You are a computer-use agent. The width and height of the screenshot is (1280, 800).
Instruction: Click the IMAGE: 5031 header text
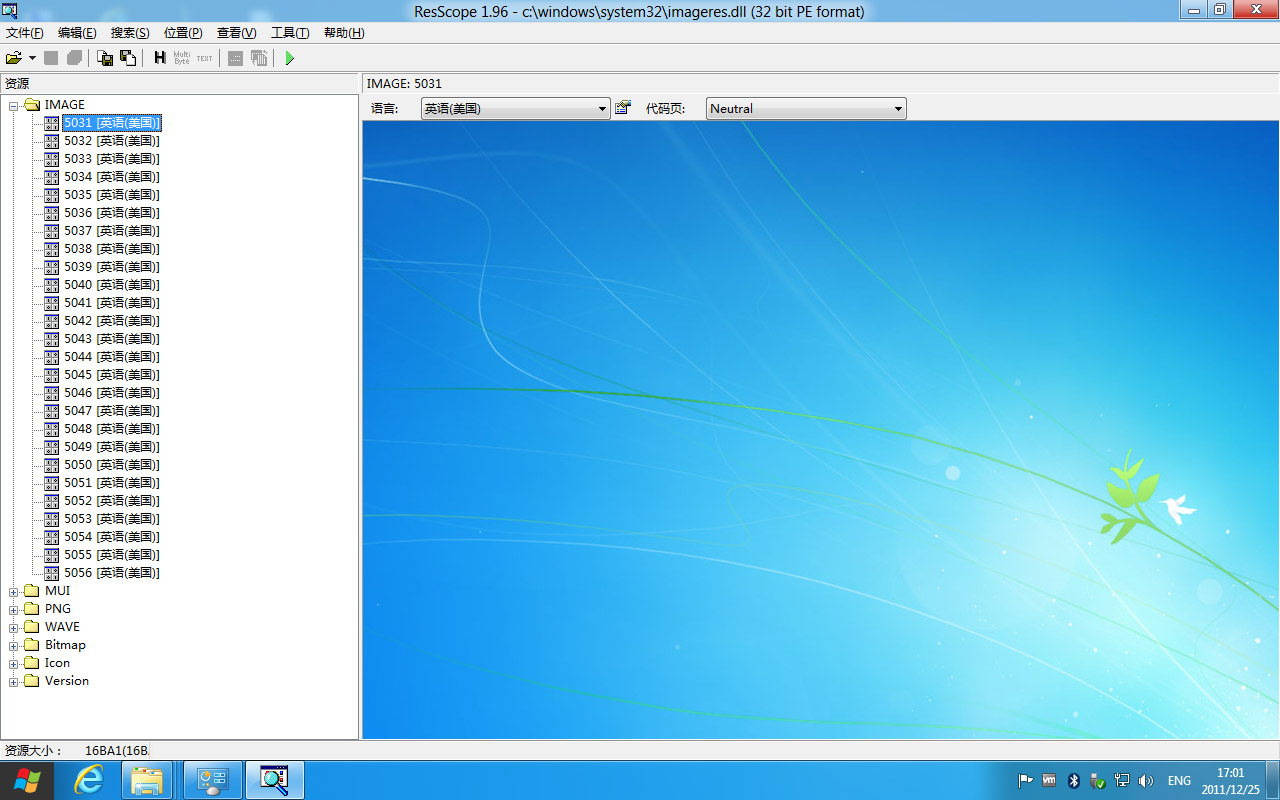pos(404,84)
